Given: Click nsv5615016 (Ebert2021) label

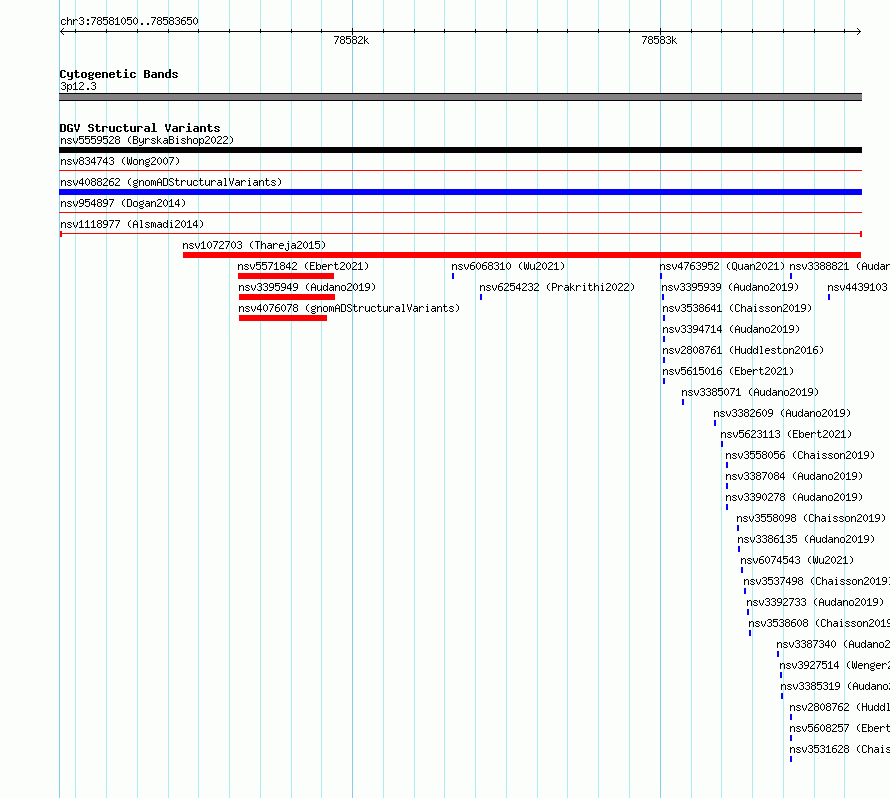Looking at the screenshot, I should pos(728,371).
